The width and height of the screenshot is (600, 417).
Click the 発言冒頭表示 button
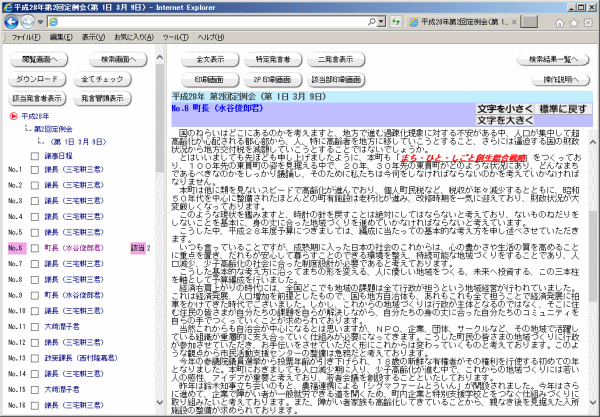pyautogui.click(x=102, y=98)
